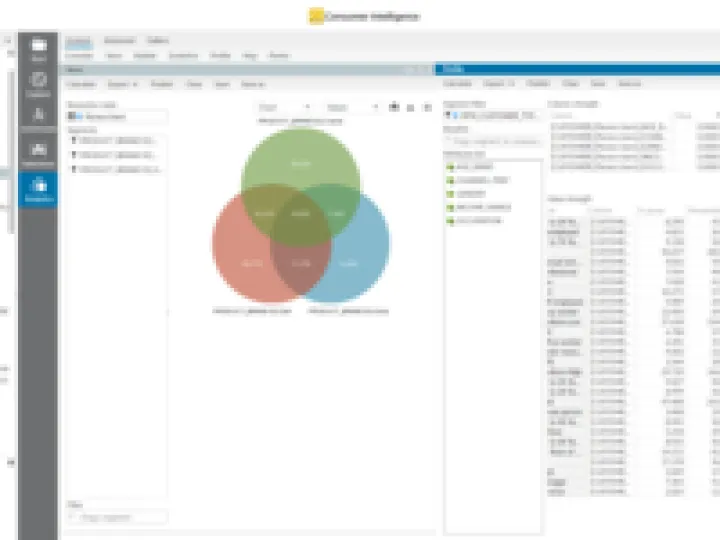Click the green circle of the Venn diagram
This screenshot has height=540, width=720.
pyautogui.click(x=300, y=165)
